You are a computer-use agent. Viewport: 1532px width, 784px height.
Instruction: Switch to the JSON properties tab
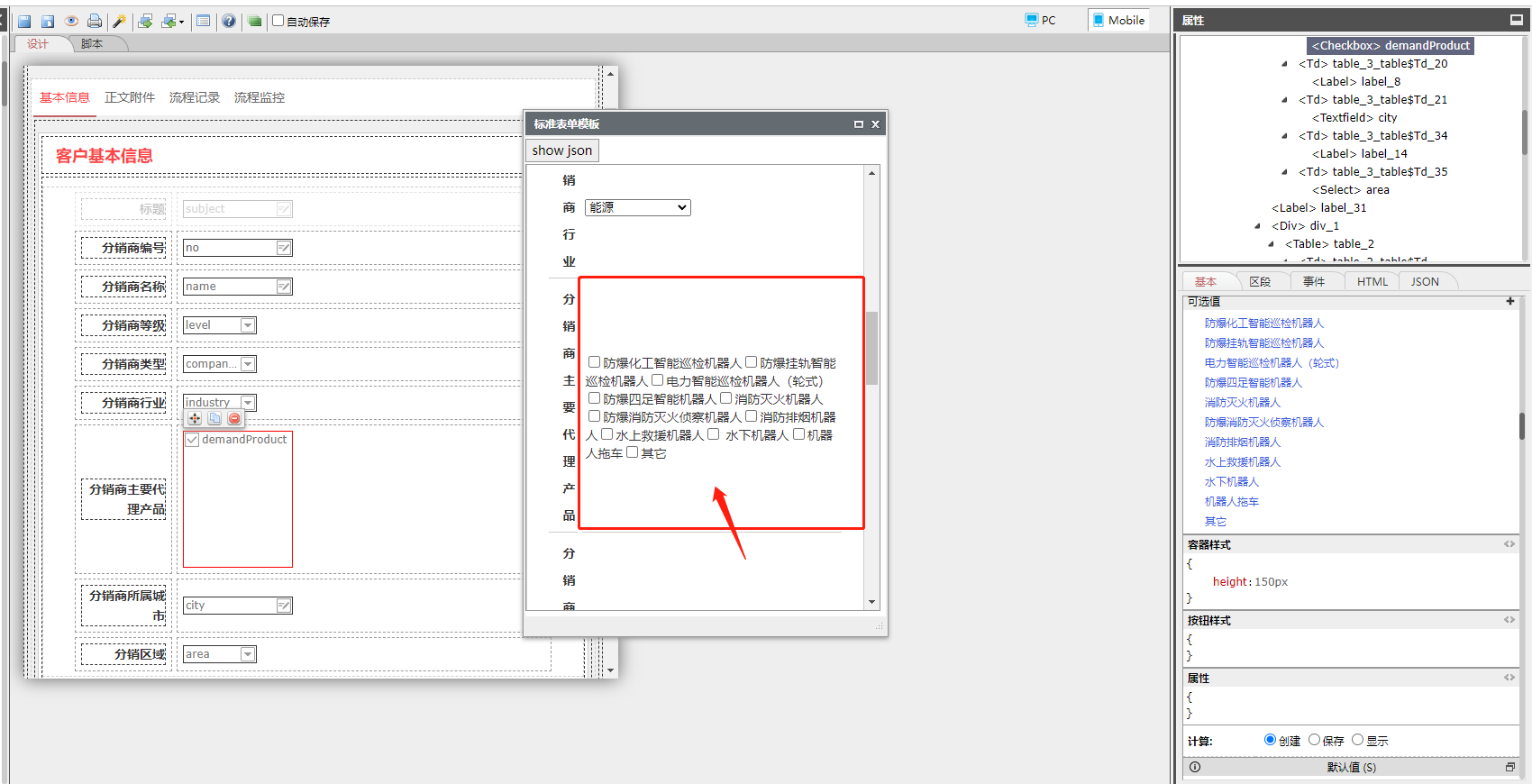(1425, 282)
